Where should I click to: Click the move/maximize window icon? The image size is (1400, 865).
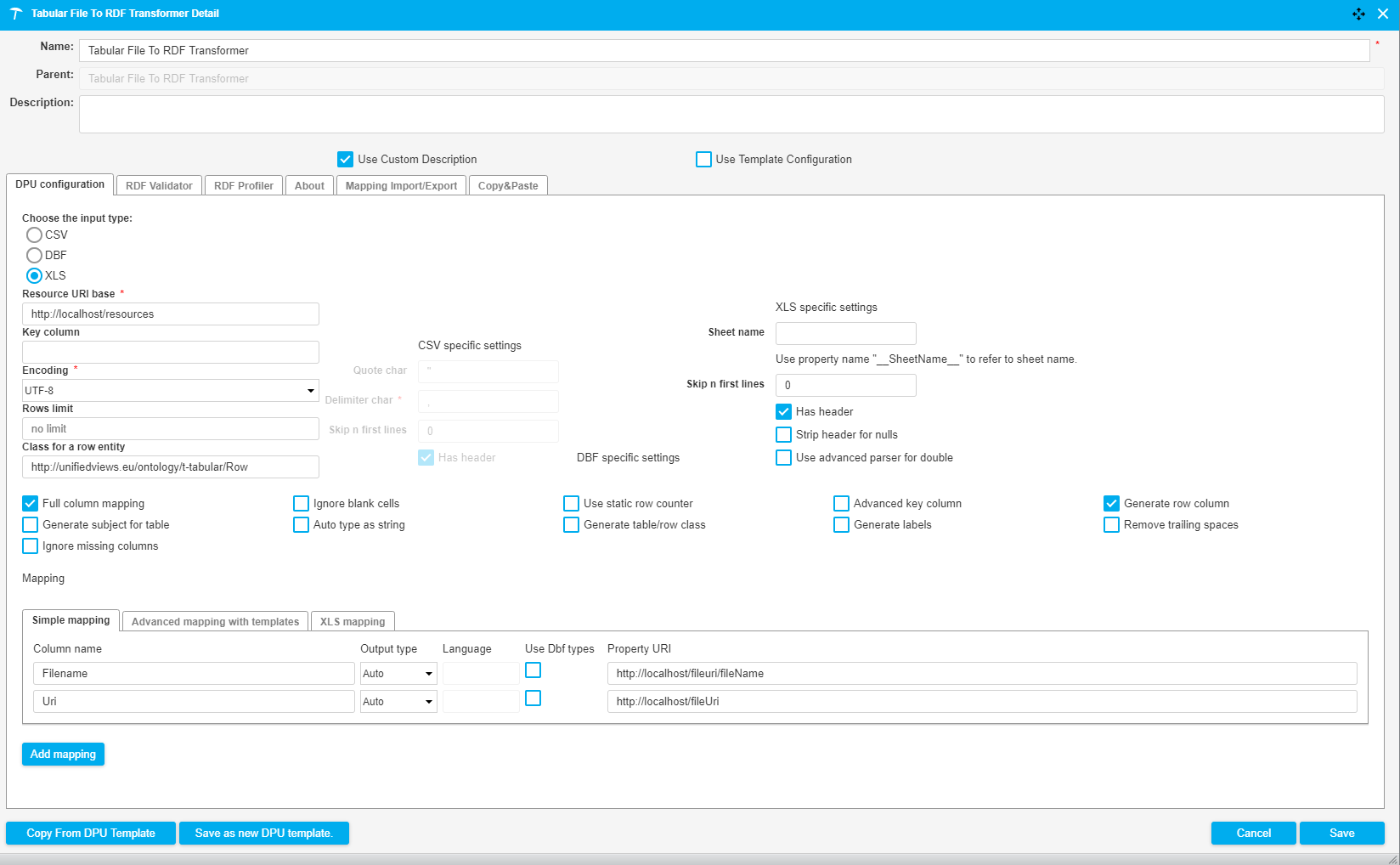pyautogui.click(x=1358, y=14)
